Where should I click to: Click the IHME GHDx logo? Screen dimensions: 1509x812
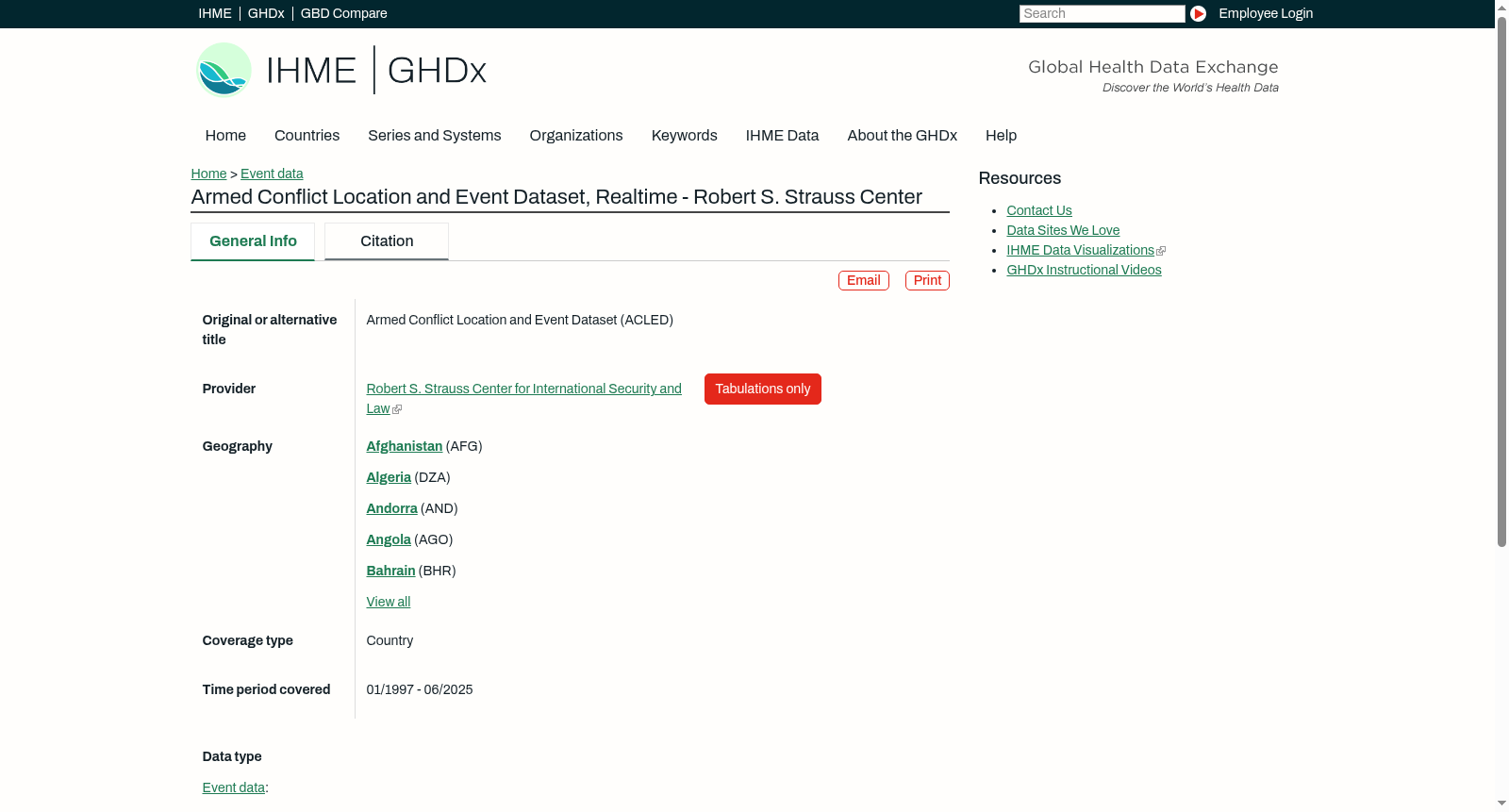click(341, 70)
